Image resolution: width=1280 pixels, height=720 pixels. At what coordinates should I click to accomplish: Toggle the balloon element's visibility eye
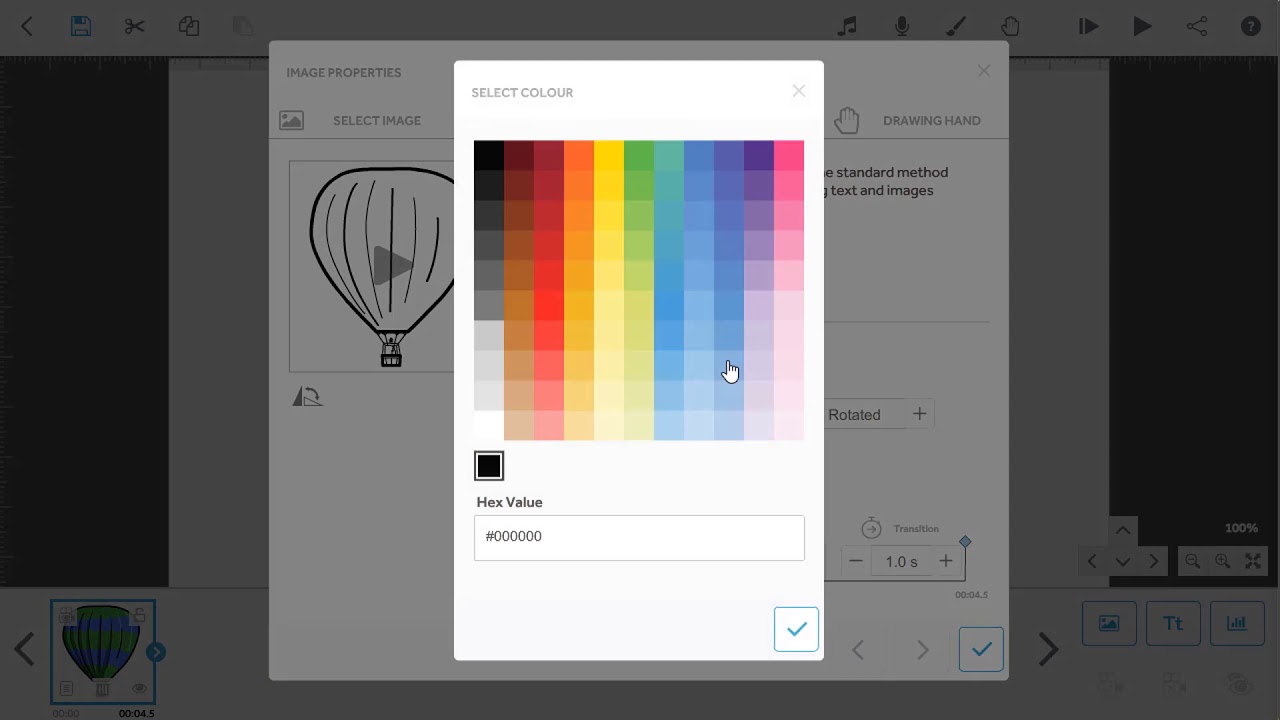[139, 689]
